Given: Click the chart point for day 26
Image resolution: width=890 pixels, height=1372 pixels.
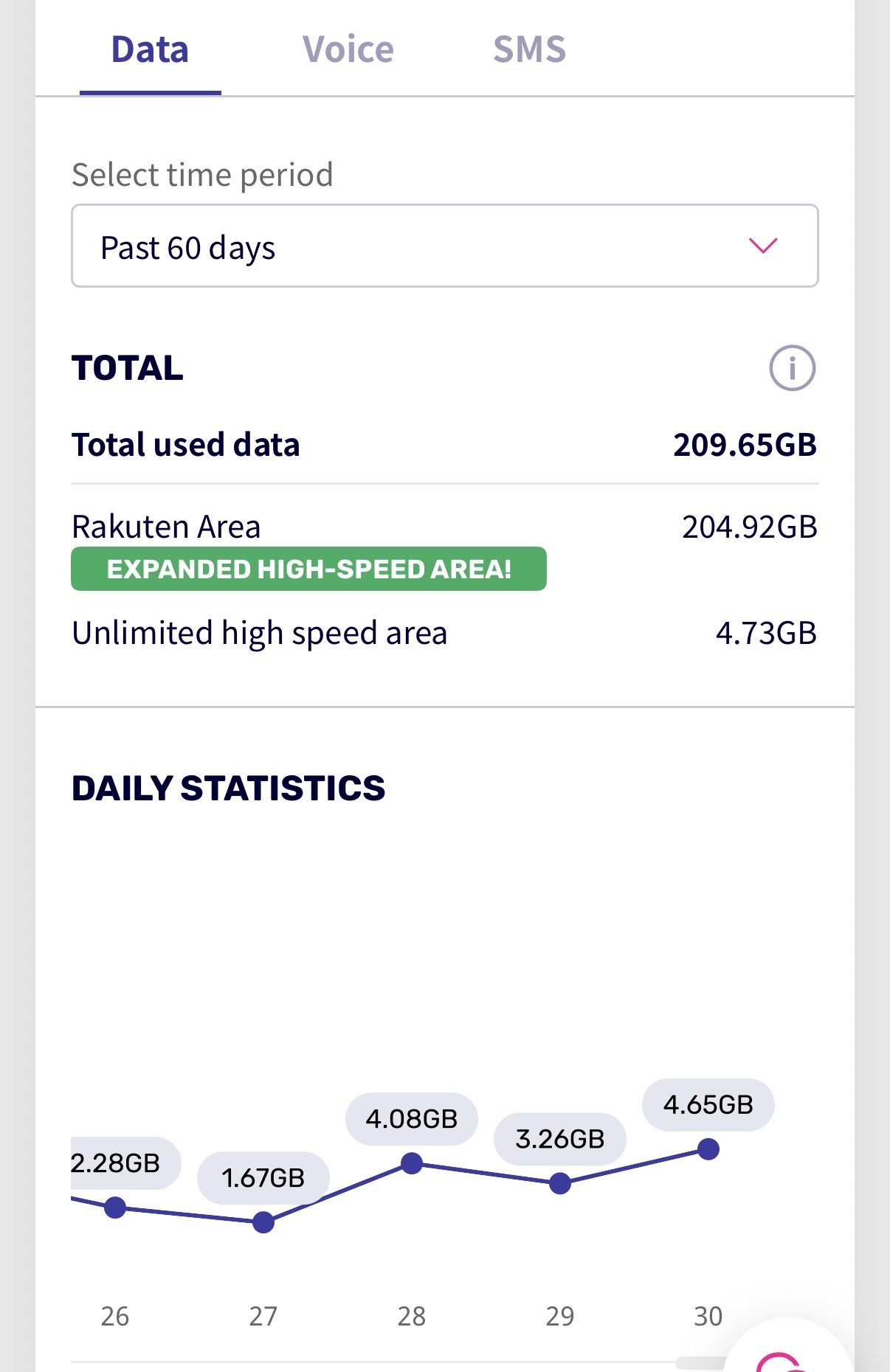Looking at the screenshot, I should click(115, 1208).
